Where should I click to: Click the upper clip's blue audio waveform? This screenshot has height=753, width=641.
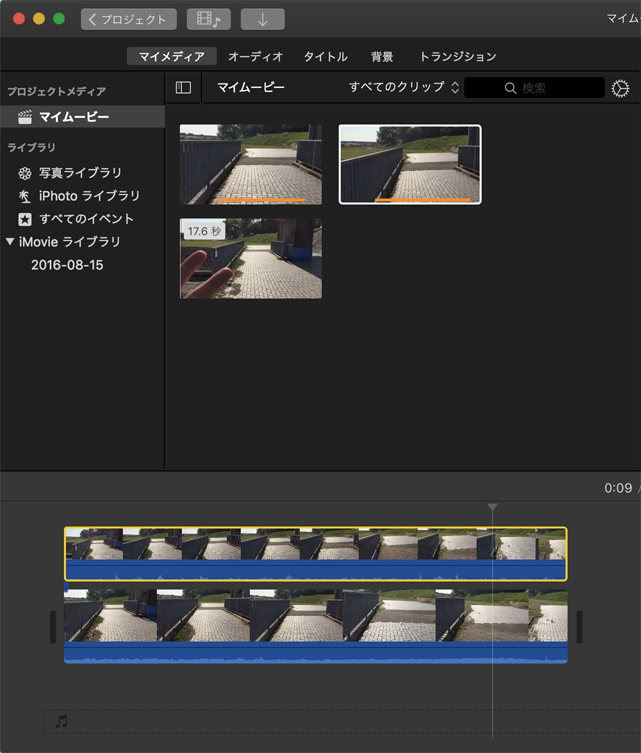(315, 570)
